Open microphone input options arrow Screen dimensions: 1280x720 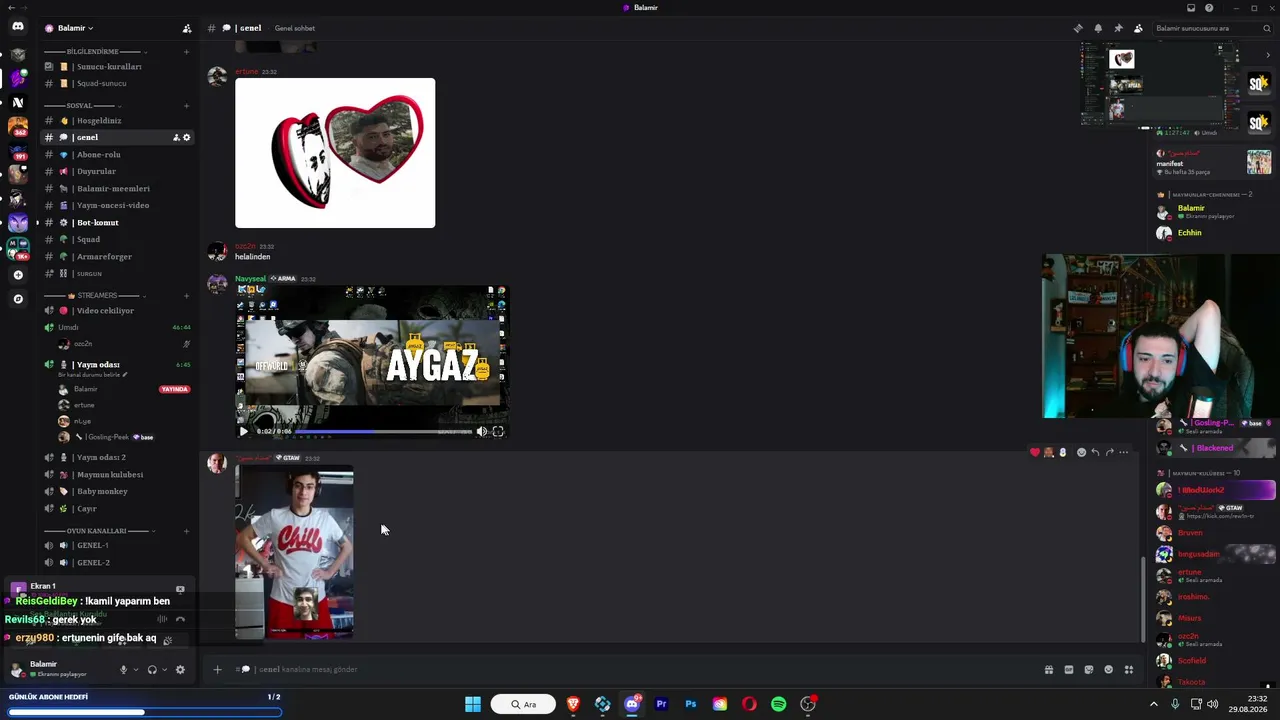click(136, 670)
